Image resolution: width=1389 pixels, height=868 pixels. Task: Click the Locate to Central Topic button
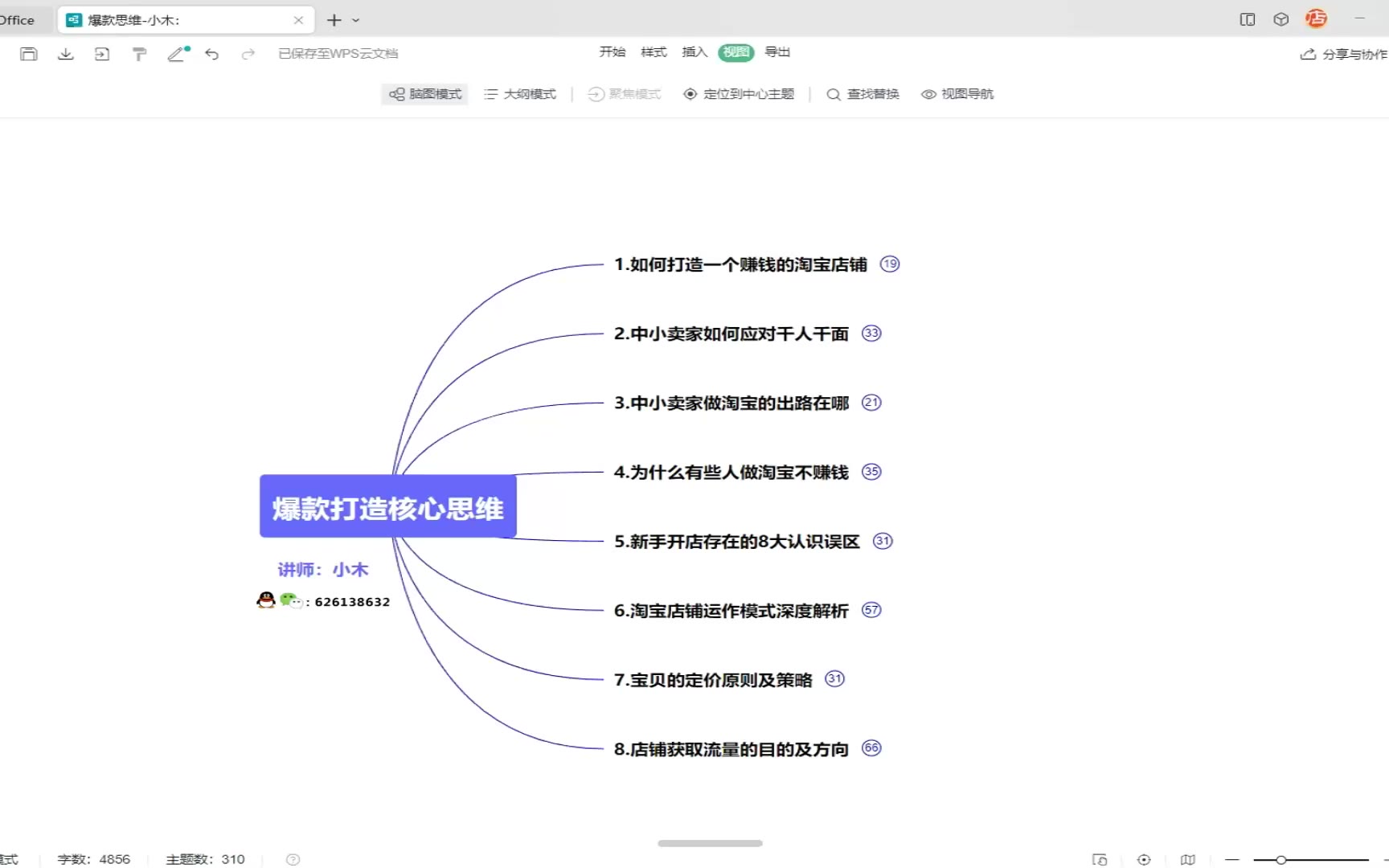point(739,94)
